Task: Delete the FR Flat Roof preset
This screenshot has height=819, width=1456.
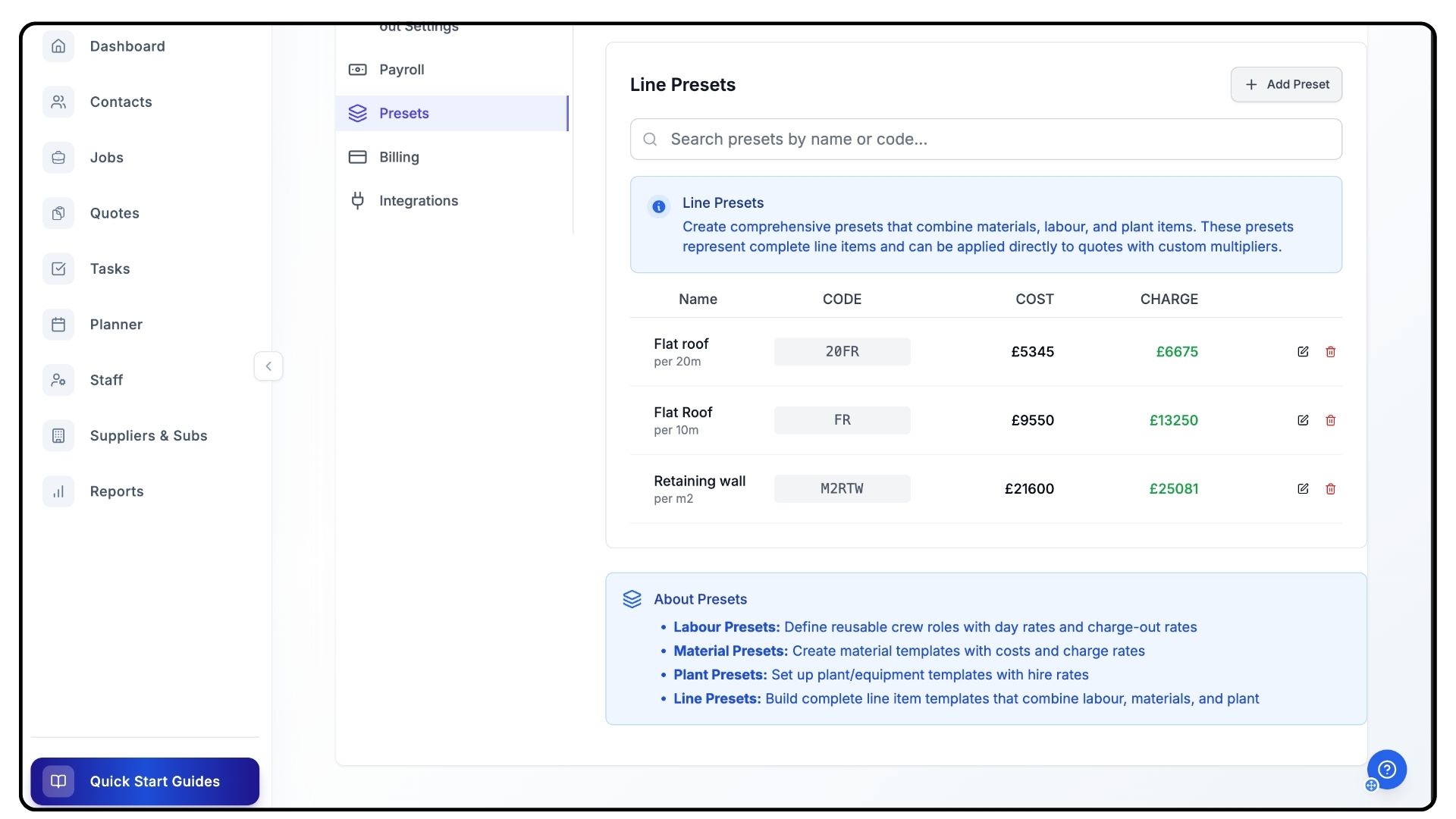Action: click(1330, 420)
